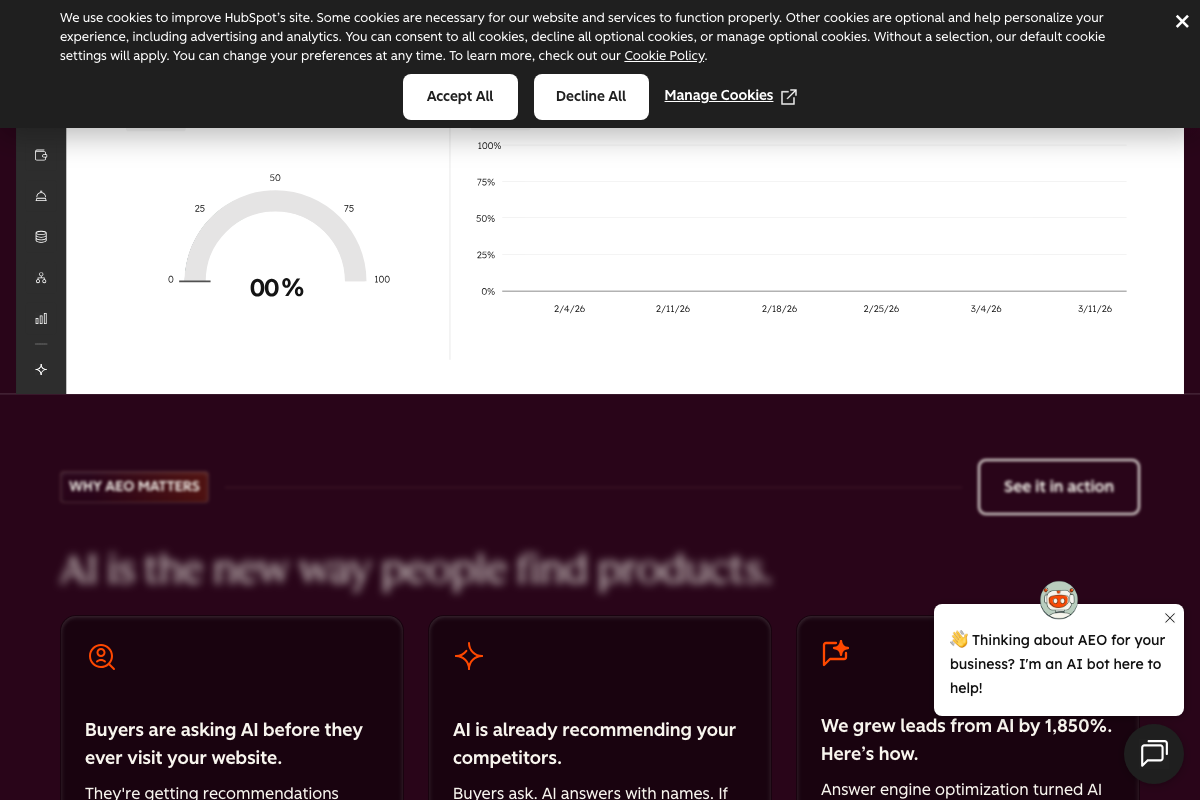Open Manage Cookies preferences
The width and height of the screenshot is (1200, 800).
(719, 95)
